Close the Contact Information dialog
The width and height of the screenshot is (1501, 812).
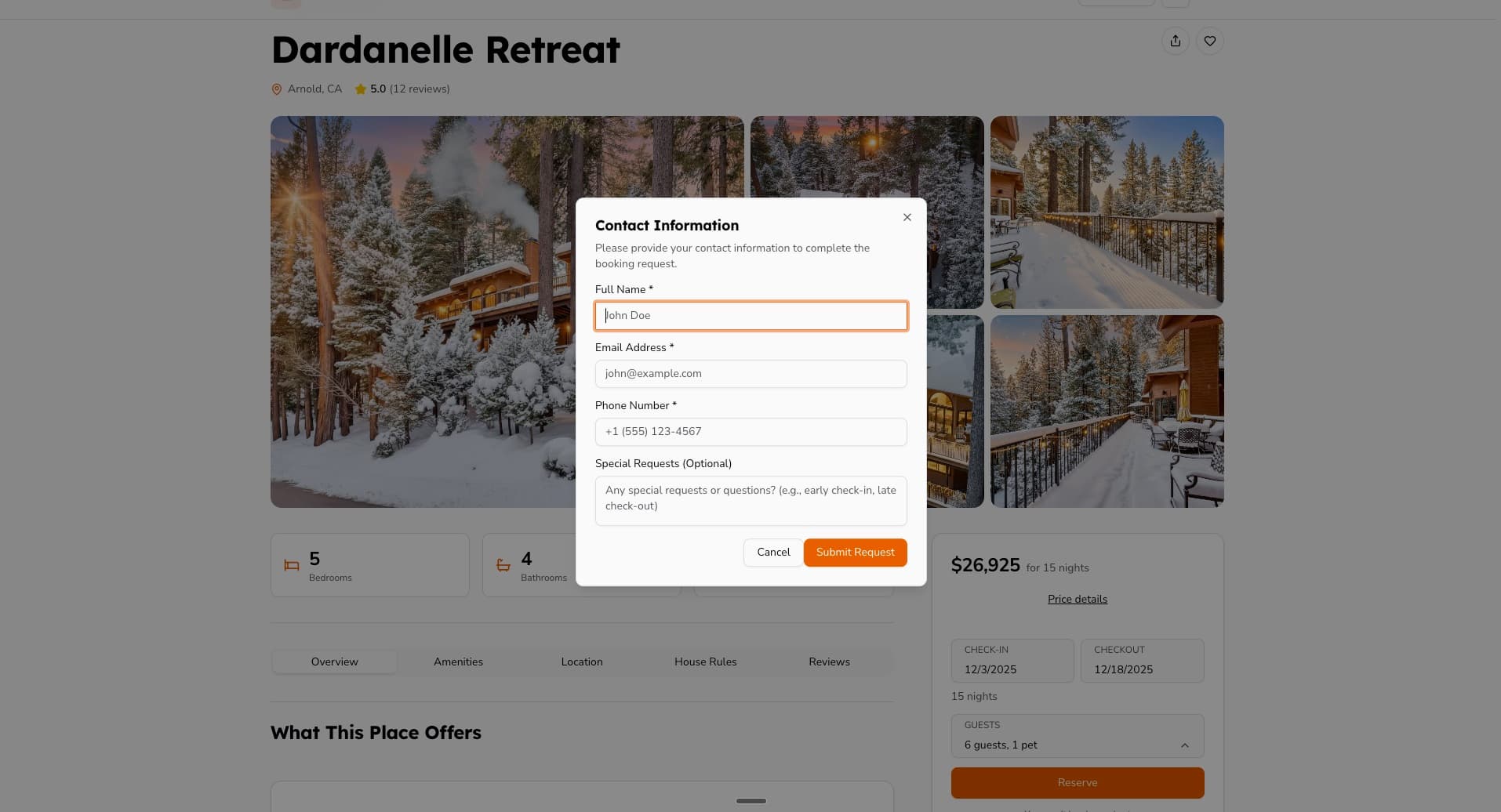click(907, 217)
